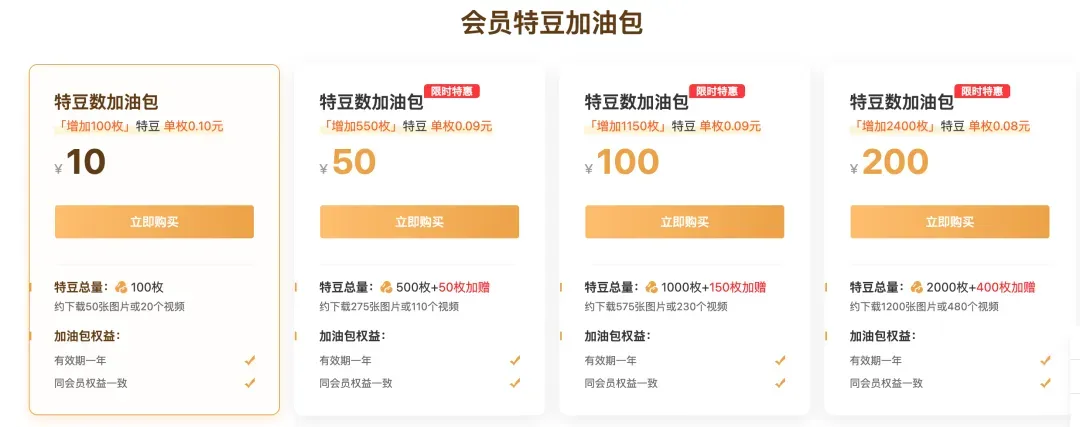
Task: Buy the 100 yuan pack with 立即购买
Action: point(685,222)
